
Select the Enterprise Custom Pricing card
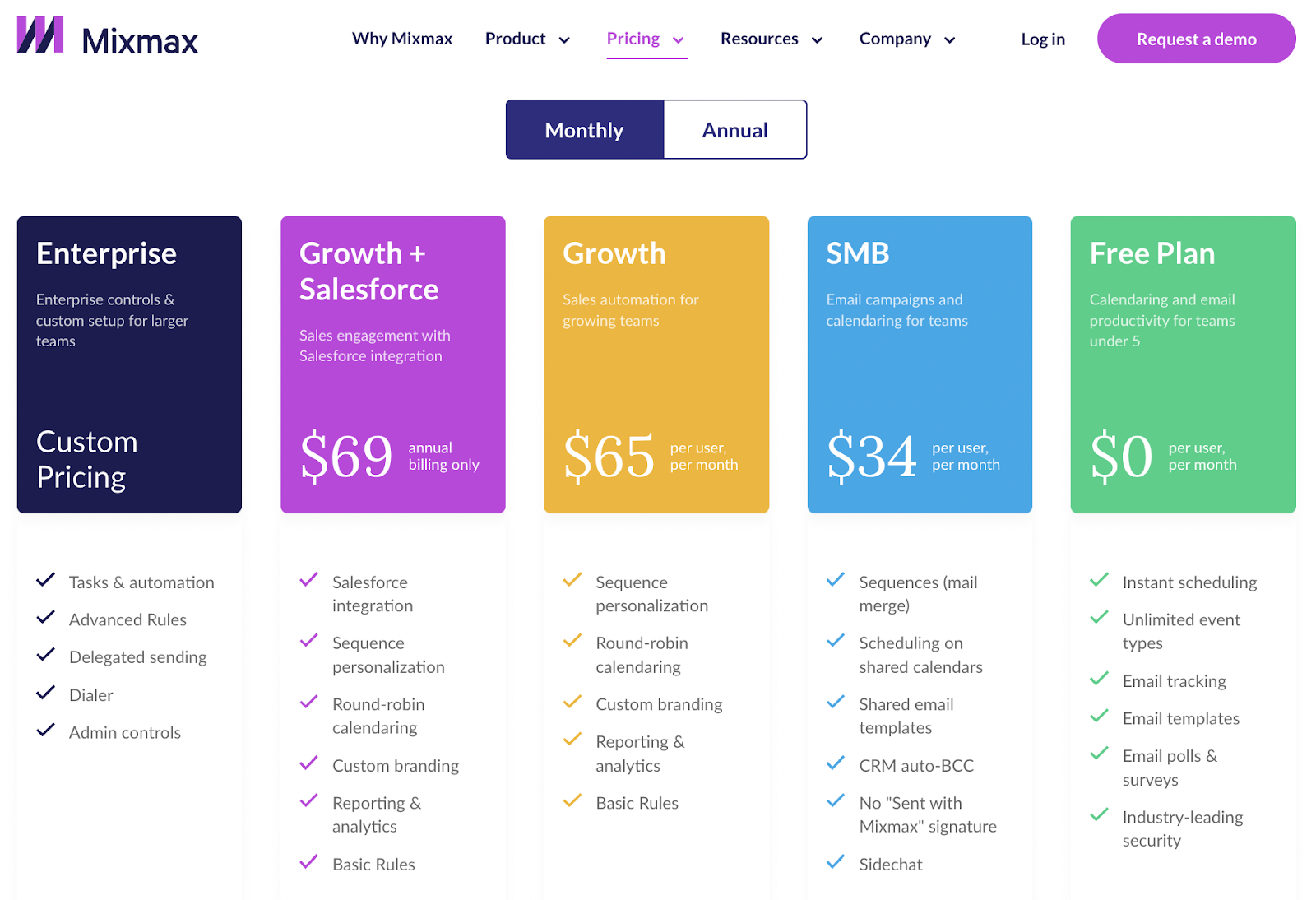click(x=129, y=364)
